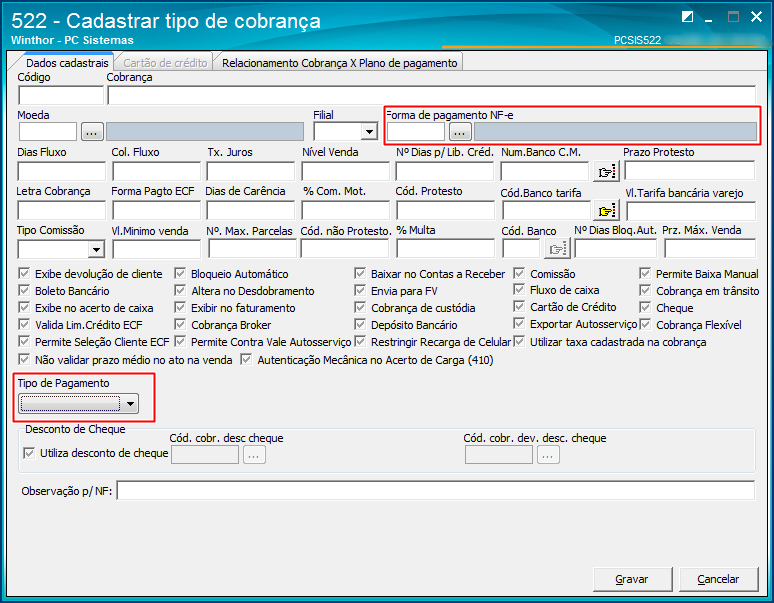The width and height of the screenshot is (774, 603).
Task: Minimize the Cadastrar tipo de cobrança window
Action: click(709, 18)
